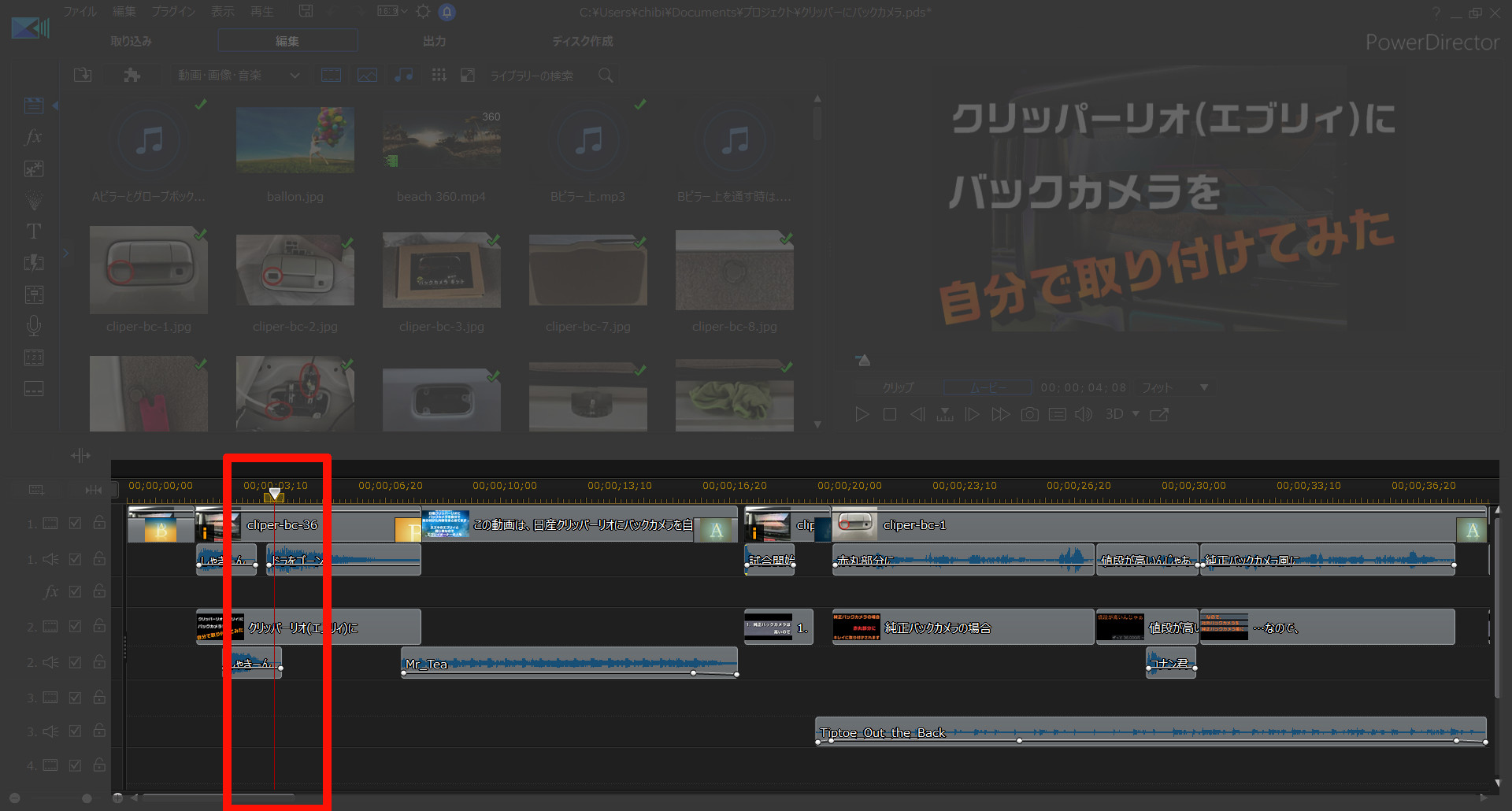The height and width of the screenshot is (811, 1512).
Task: Play the preview
Action: tap(862, 414)
